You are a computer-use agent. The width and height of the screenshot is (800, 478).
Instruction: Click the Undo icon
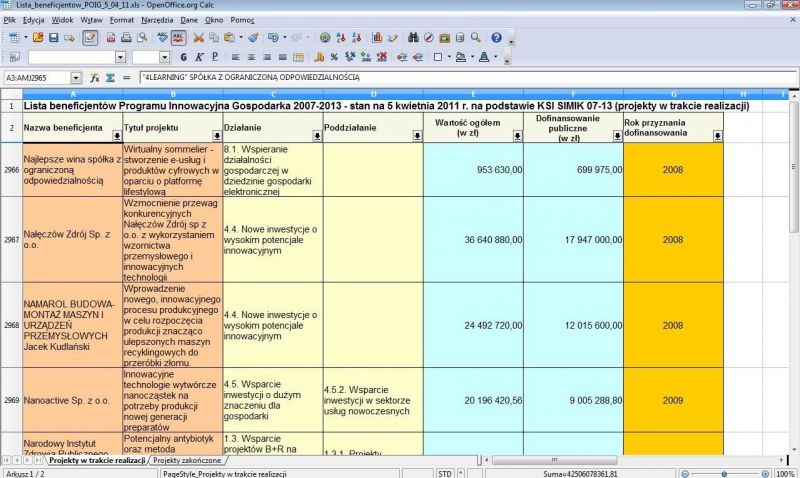(x=273, y=38)
